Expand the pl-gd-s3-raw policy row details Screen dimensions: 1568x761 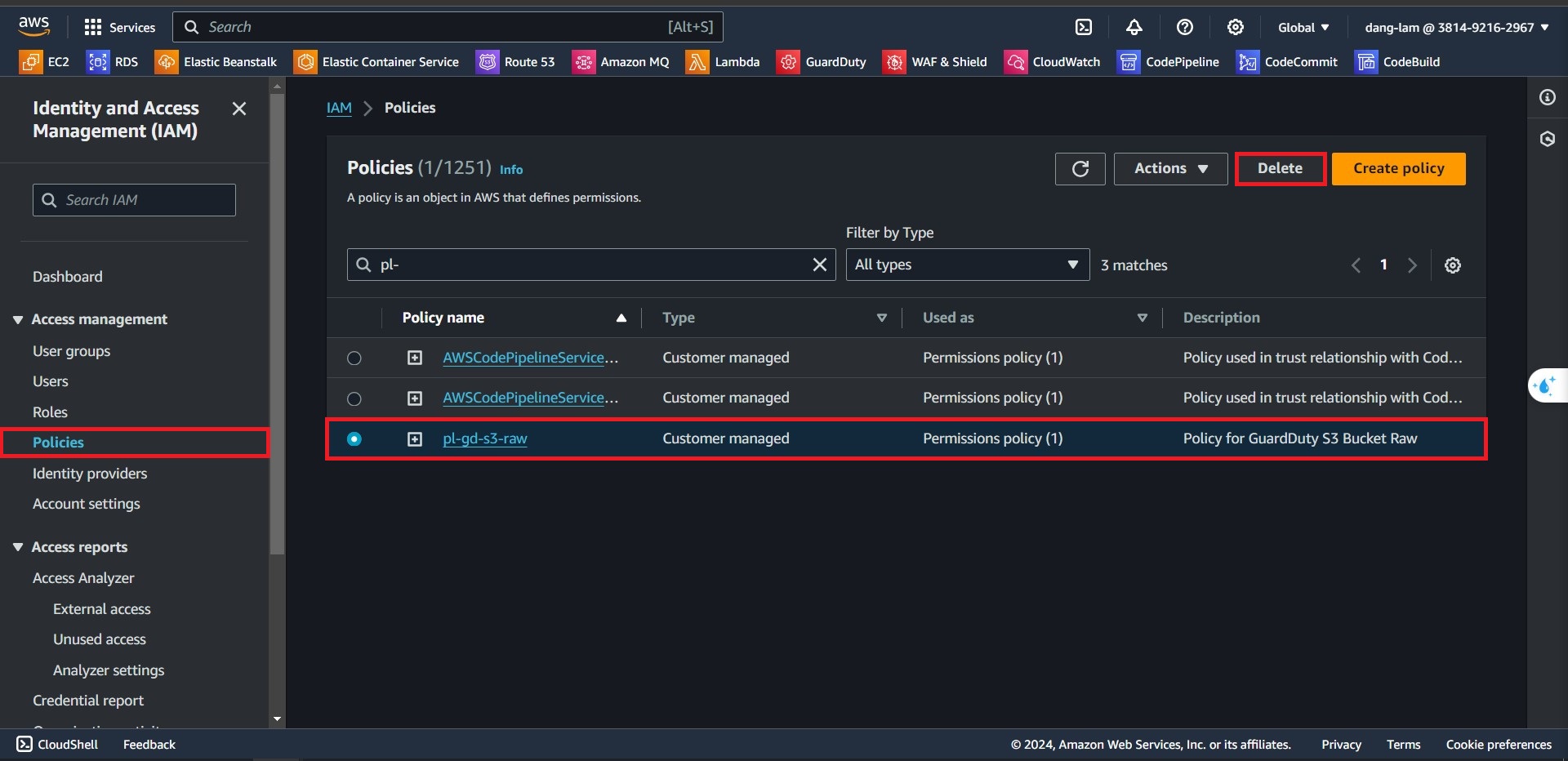pos(415,439)
